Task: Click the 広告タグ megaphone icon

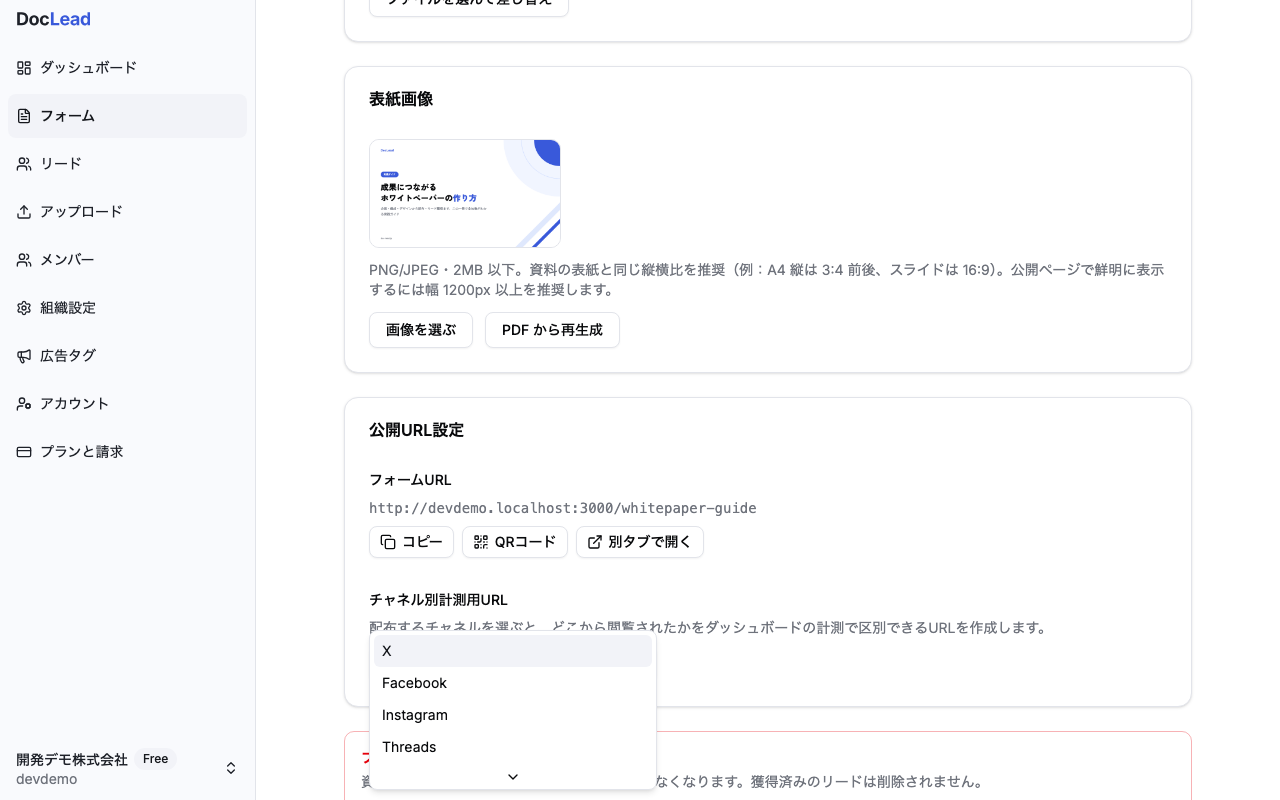Action: [x=24, y=356]
